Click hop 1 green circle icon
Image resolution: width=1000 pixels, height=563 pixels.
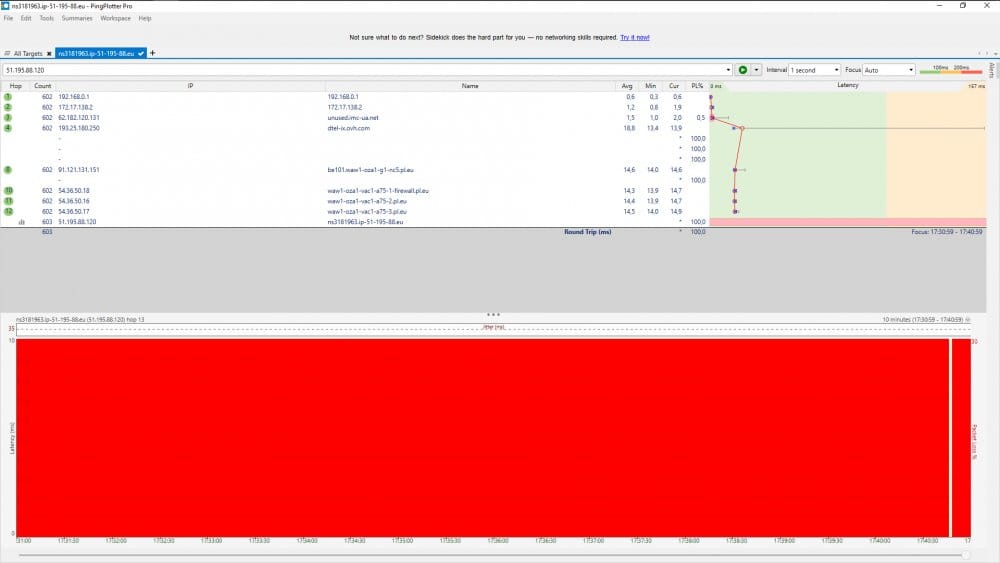pyautogui.click(x=8, y=96)
